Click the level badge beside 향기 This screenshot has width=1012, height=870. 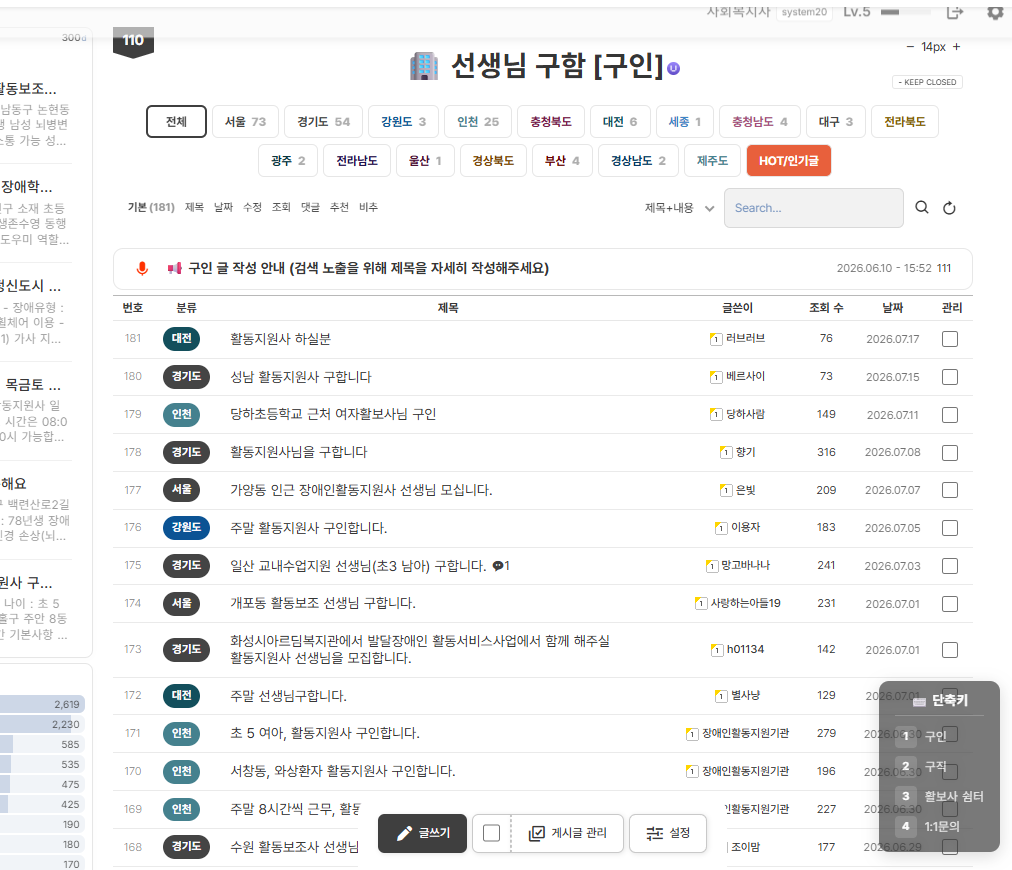click(726, 452)
